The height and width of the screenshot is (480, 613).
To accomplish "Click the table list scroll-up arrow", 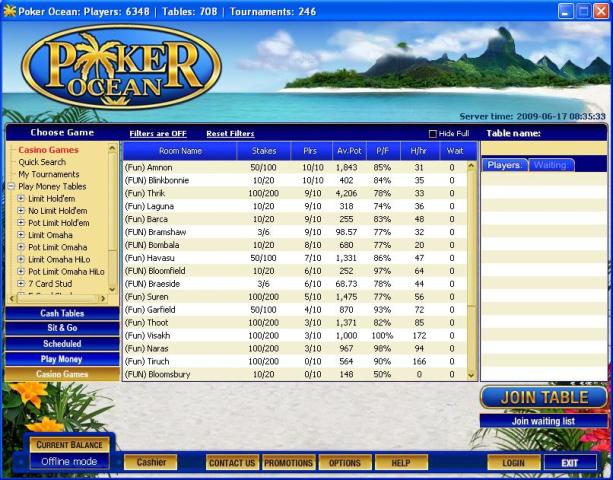I will (471, 166).
